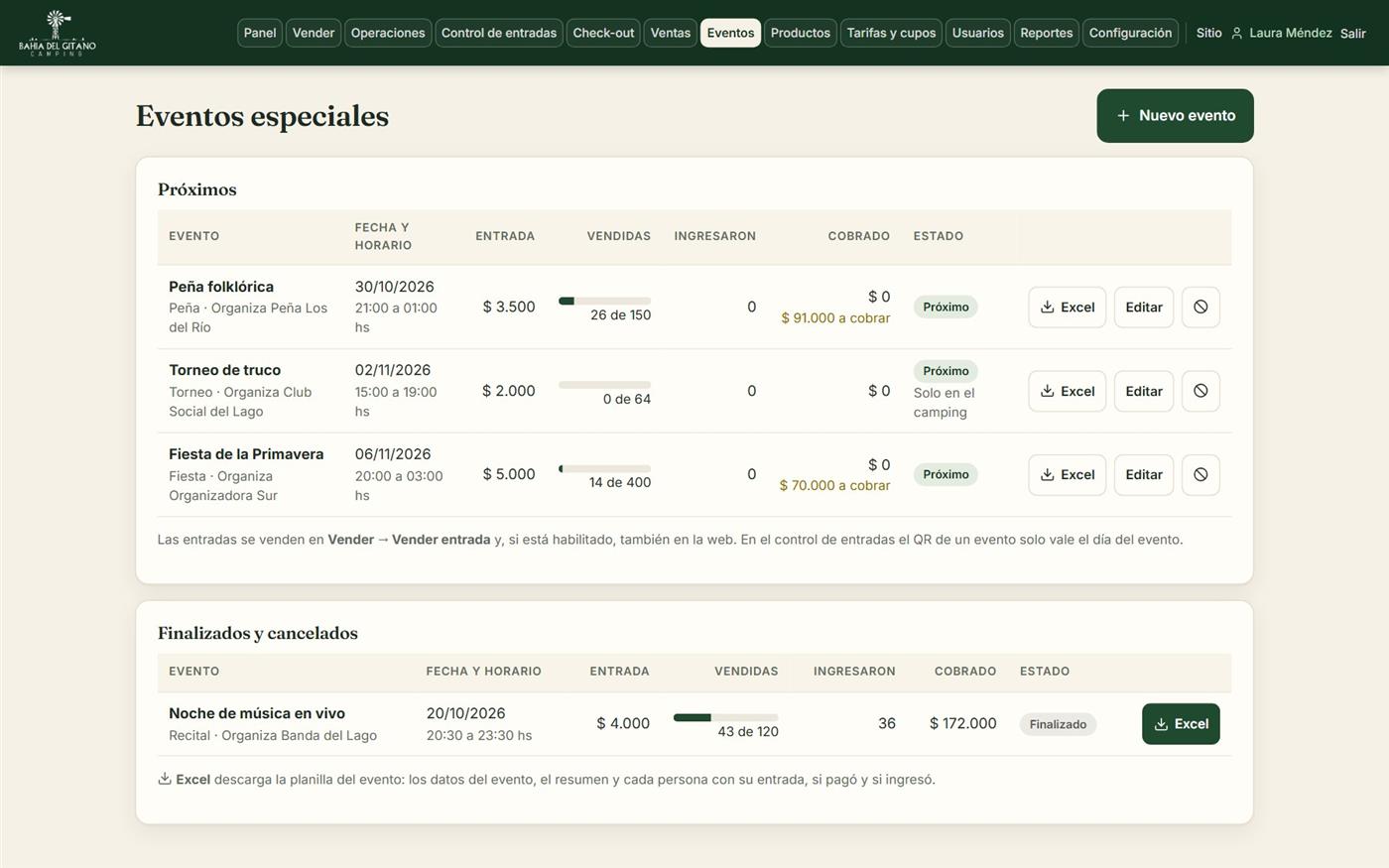The width and height of the screenshot is (1389, 868).
Task: Download Excel for Peña folklórica
Action: point(1067,308)
